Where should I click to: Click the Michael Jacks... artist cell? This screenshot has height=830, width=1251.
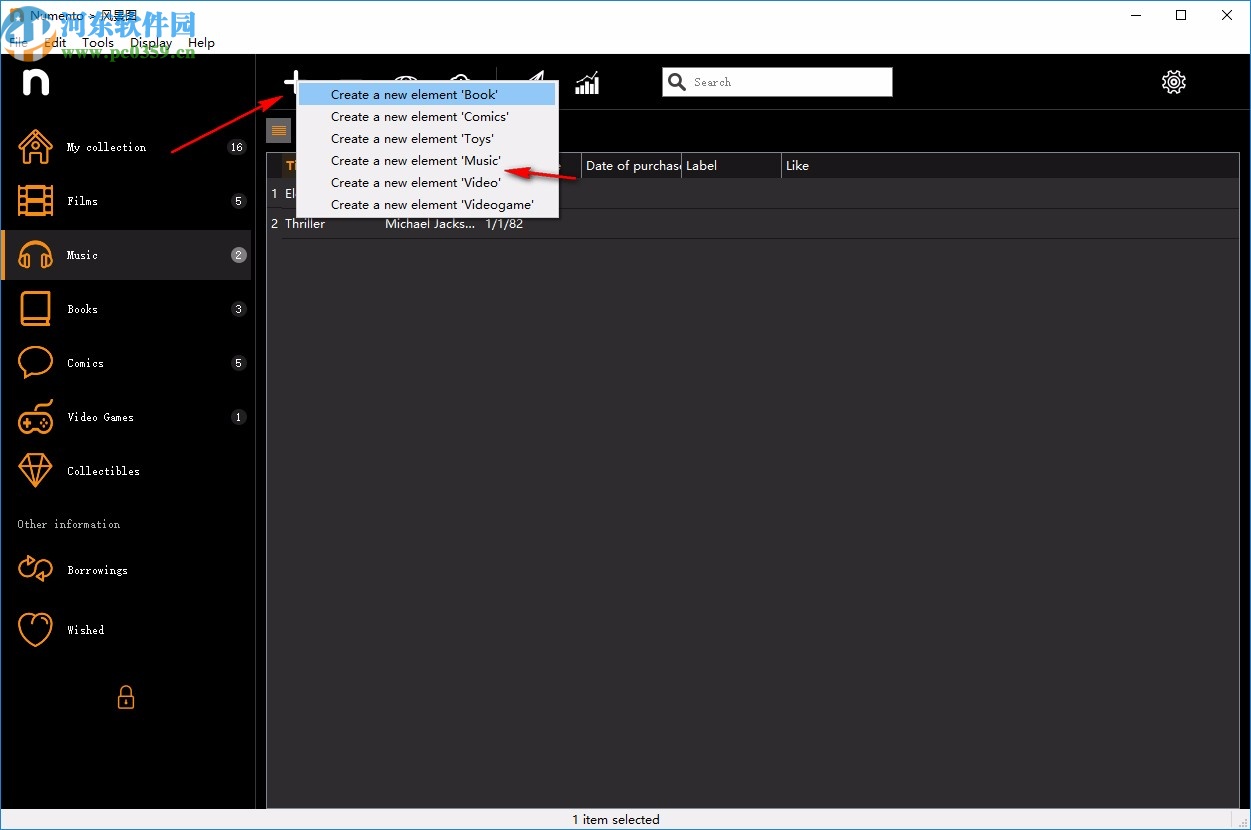coord(431,224)
